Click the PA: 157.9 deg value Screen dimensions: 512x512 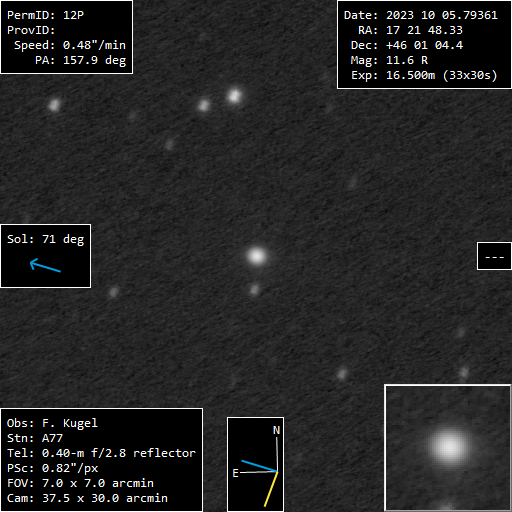(x=80, y=60)
